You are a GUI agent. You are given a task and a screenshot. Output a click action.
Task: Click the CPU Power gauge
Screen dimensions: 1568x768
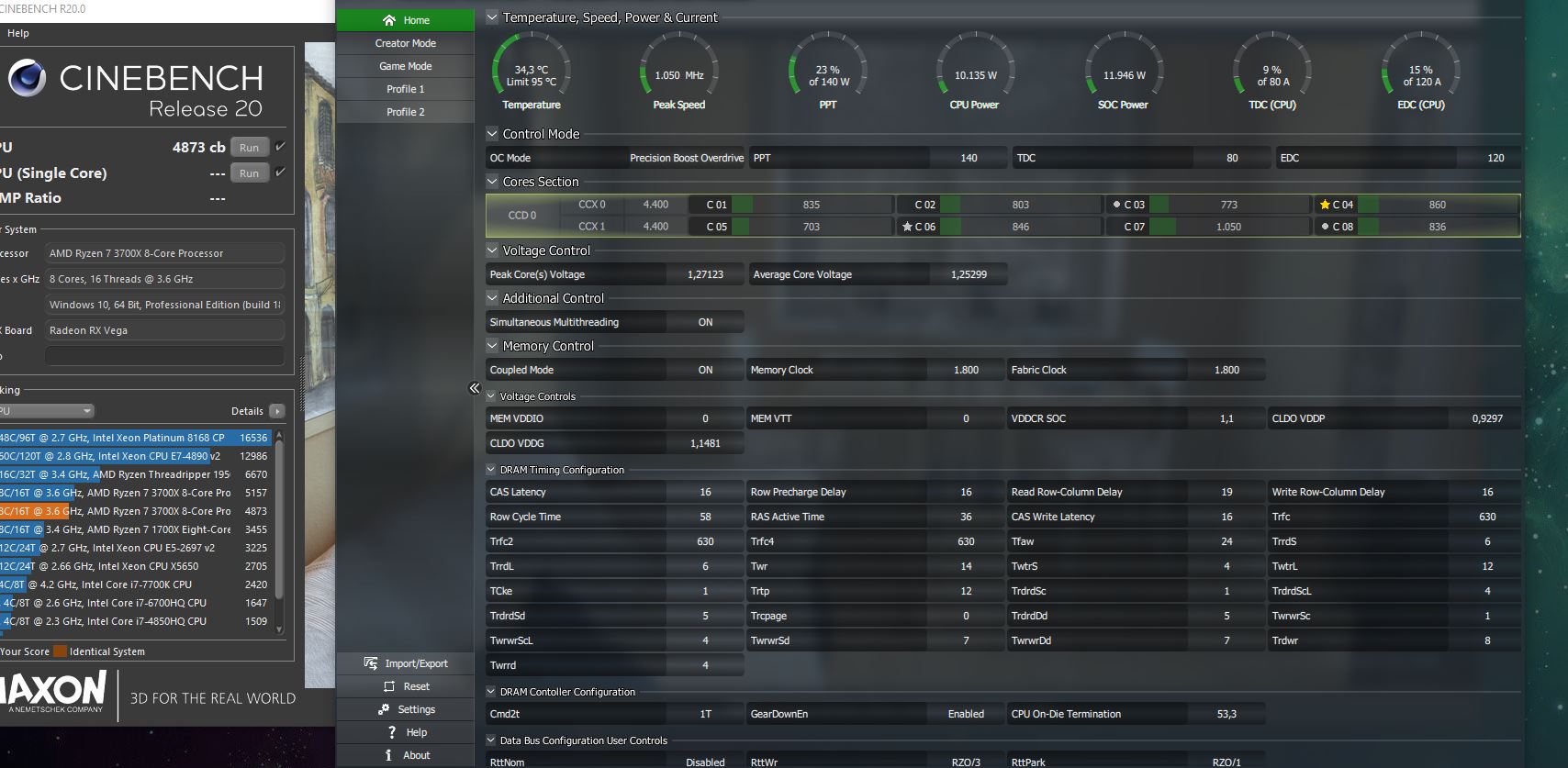point(975,72)
